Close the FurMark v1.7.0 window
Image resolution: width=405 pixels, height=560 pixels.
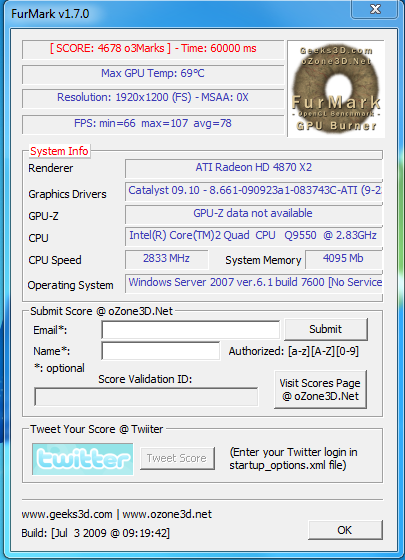pyautogui.click(x=374, y=9)
